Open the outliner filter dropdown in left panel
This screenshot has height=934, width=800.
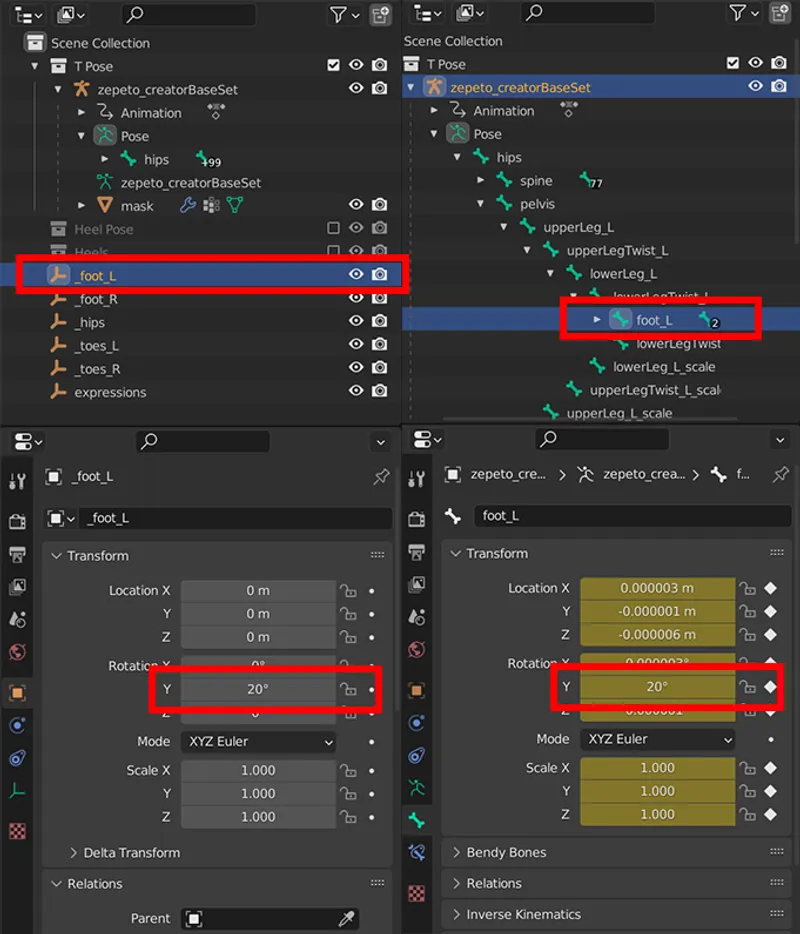[x=343, y=14]
